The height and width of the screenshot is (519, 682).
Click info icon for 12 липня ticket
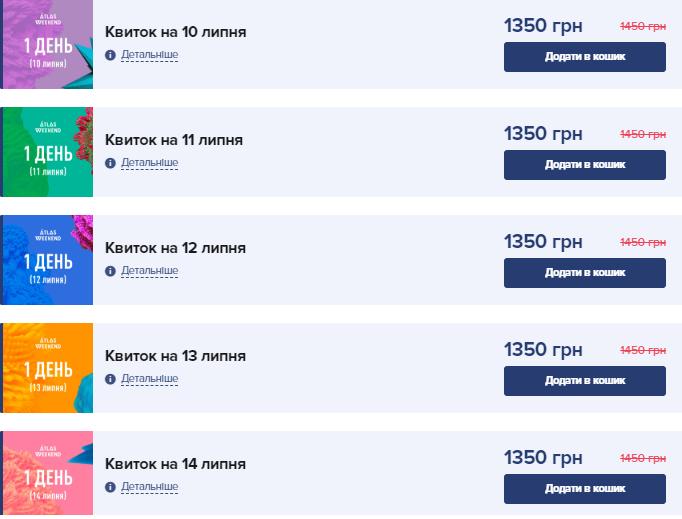[111, 271]
